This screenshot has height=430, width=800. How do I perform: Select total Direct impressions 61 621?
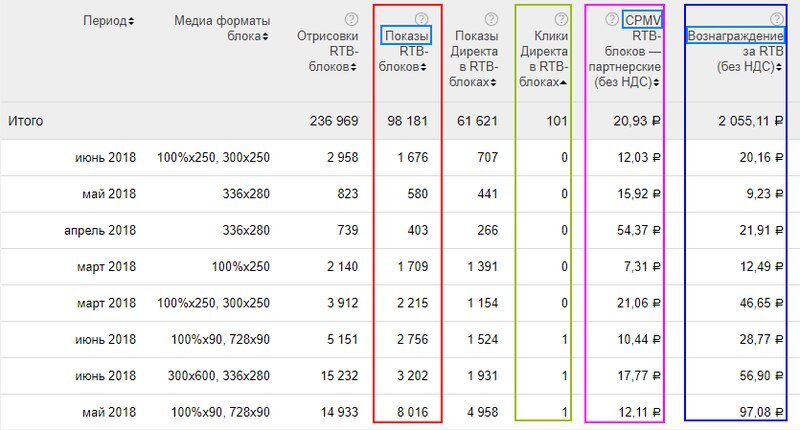click(x=477, y=121)
